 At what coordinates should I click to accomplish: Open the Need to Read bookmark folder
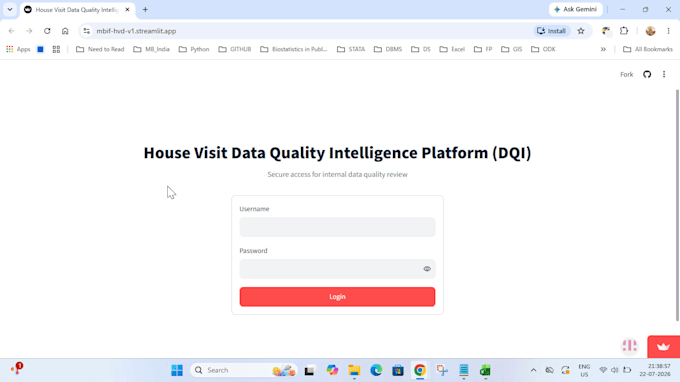[100, 49]
